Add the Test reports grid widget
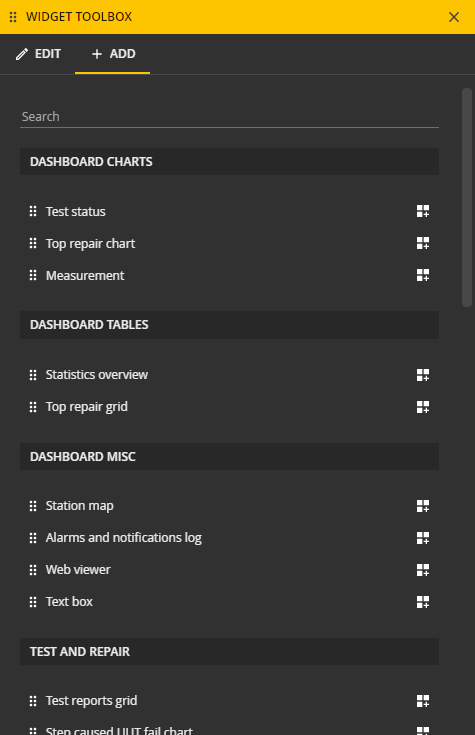 tap(422, 701)
